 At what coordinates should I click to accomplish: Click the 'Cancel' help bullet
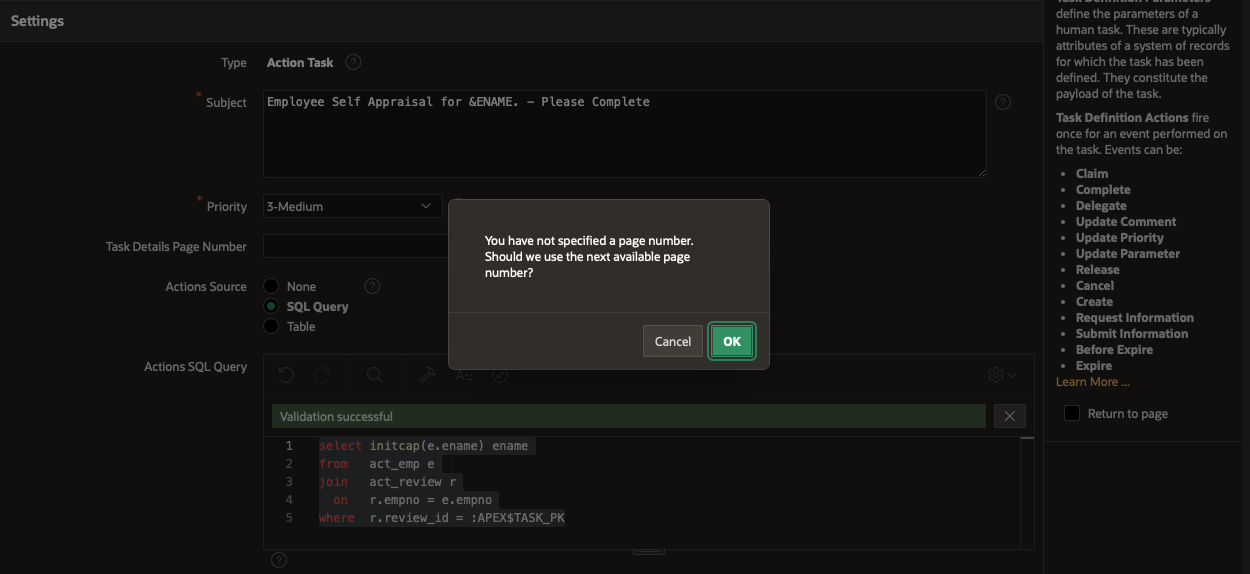pos(1095,286)
